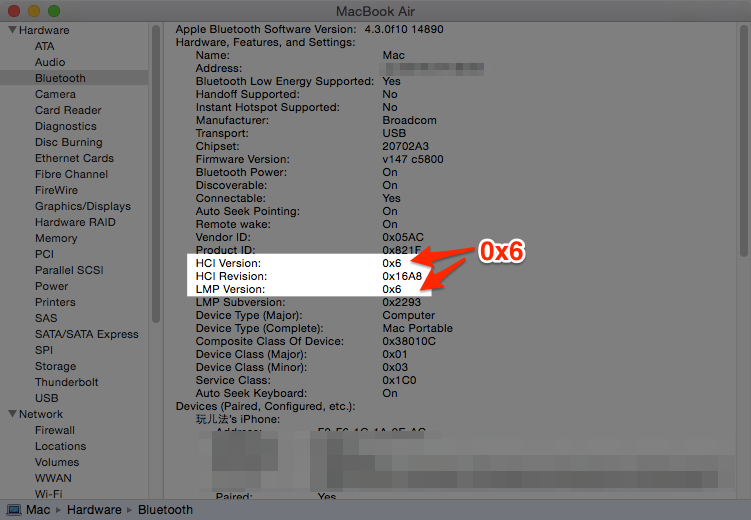
Task: Click Bluetooth in the path bar
Action: (x=165, y=510)
